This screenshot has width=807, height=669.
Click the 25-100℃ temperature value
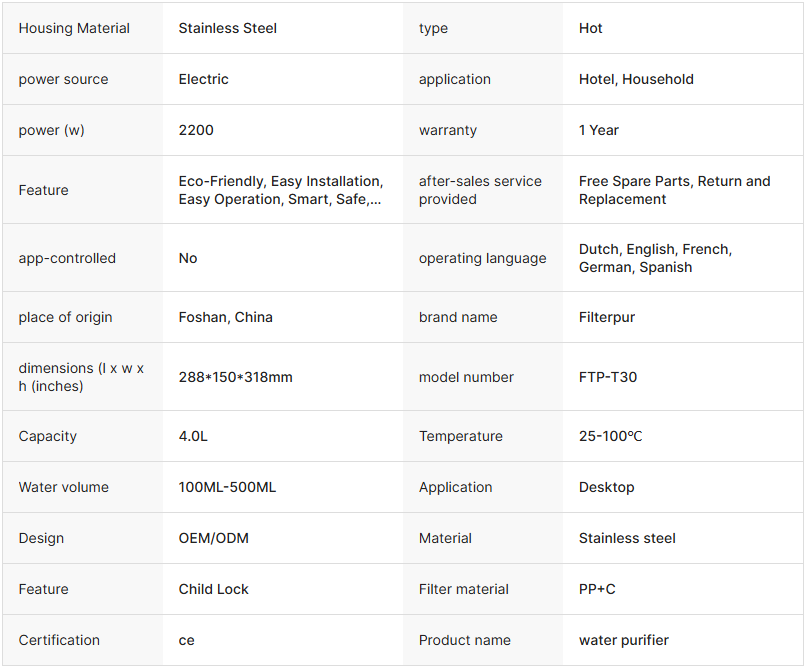click(x=613, y=436)
